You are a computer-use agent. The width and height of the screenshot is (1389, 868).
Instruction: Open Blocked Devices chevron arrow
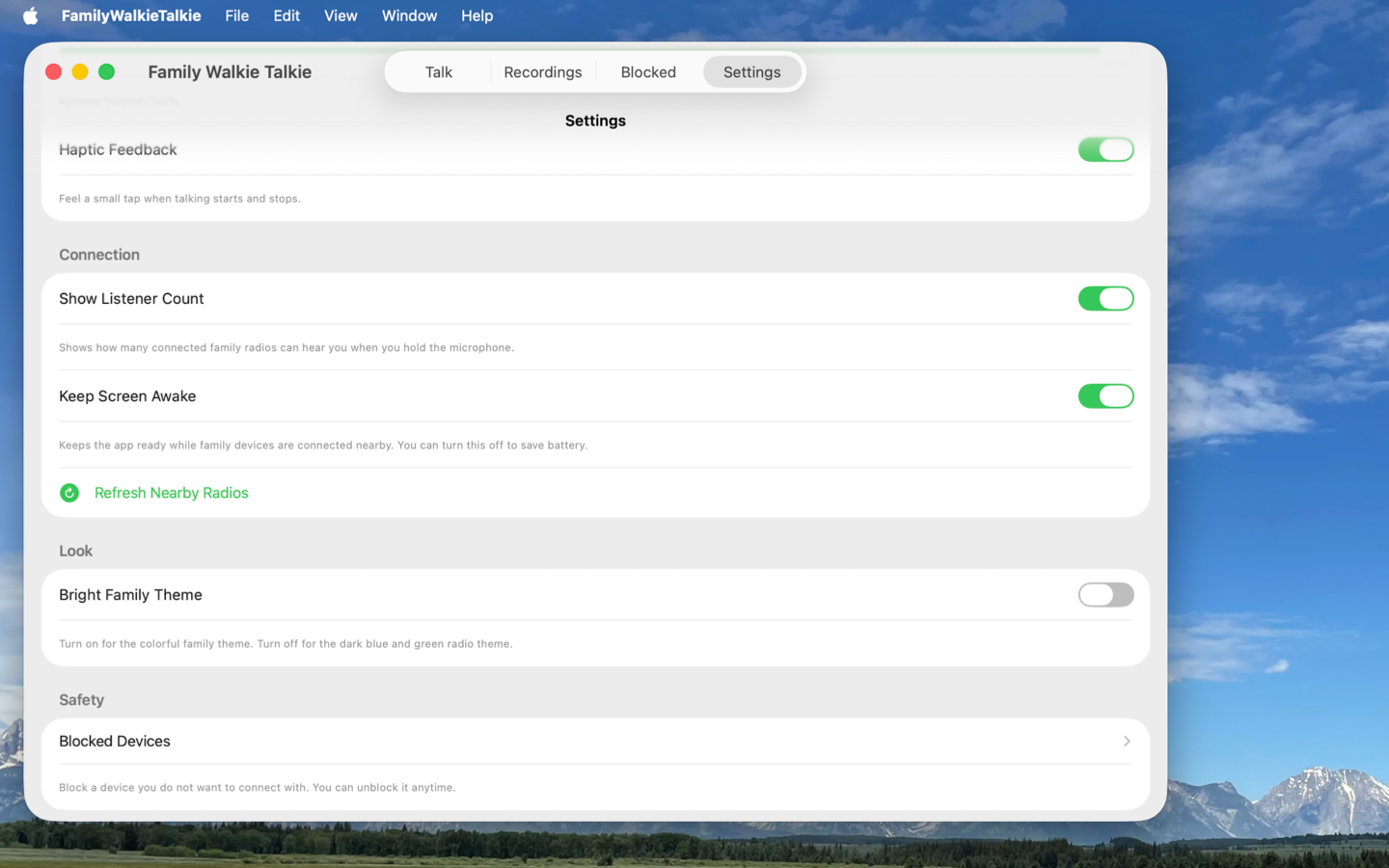(1126, 742)
